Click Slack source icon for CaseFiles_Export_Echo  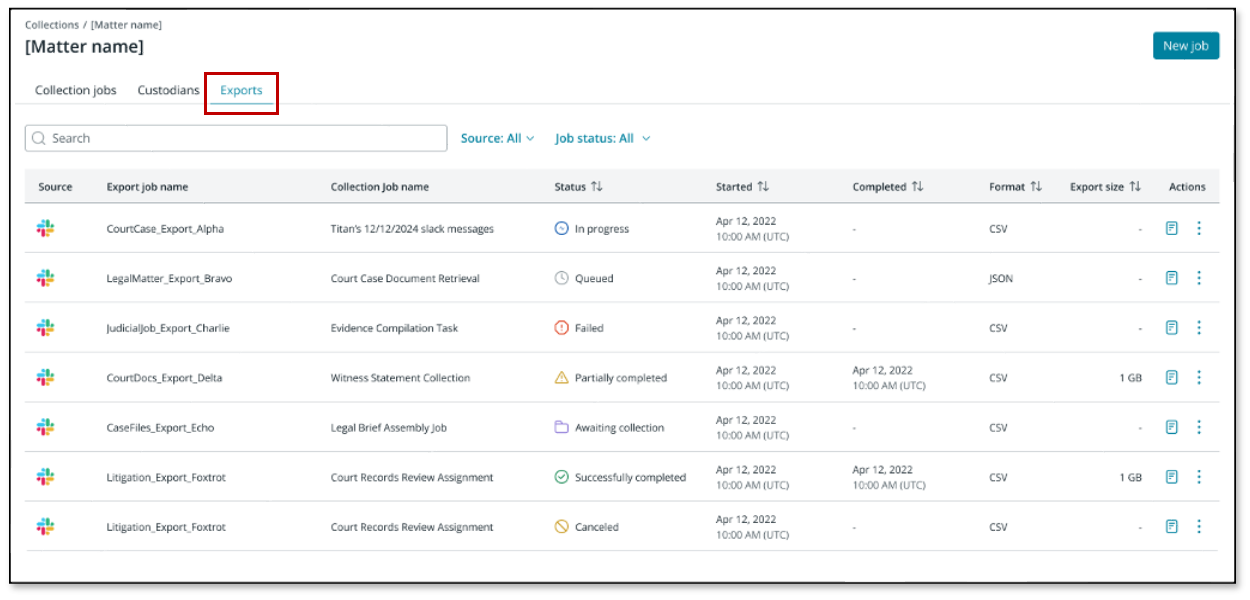click(x=45, y=428)
